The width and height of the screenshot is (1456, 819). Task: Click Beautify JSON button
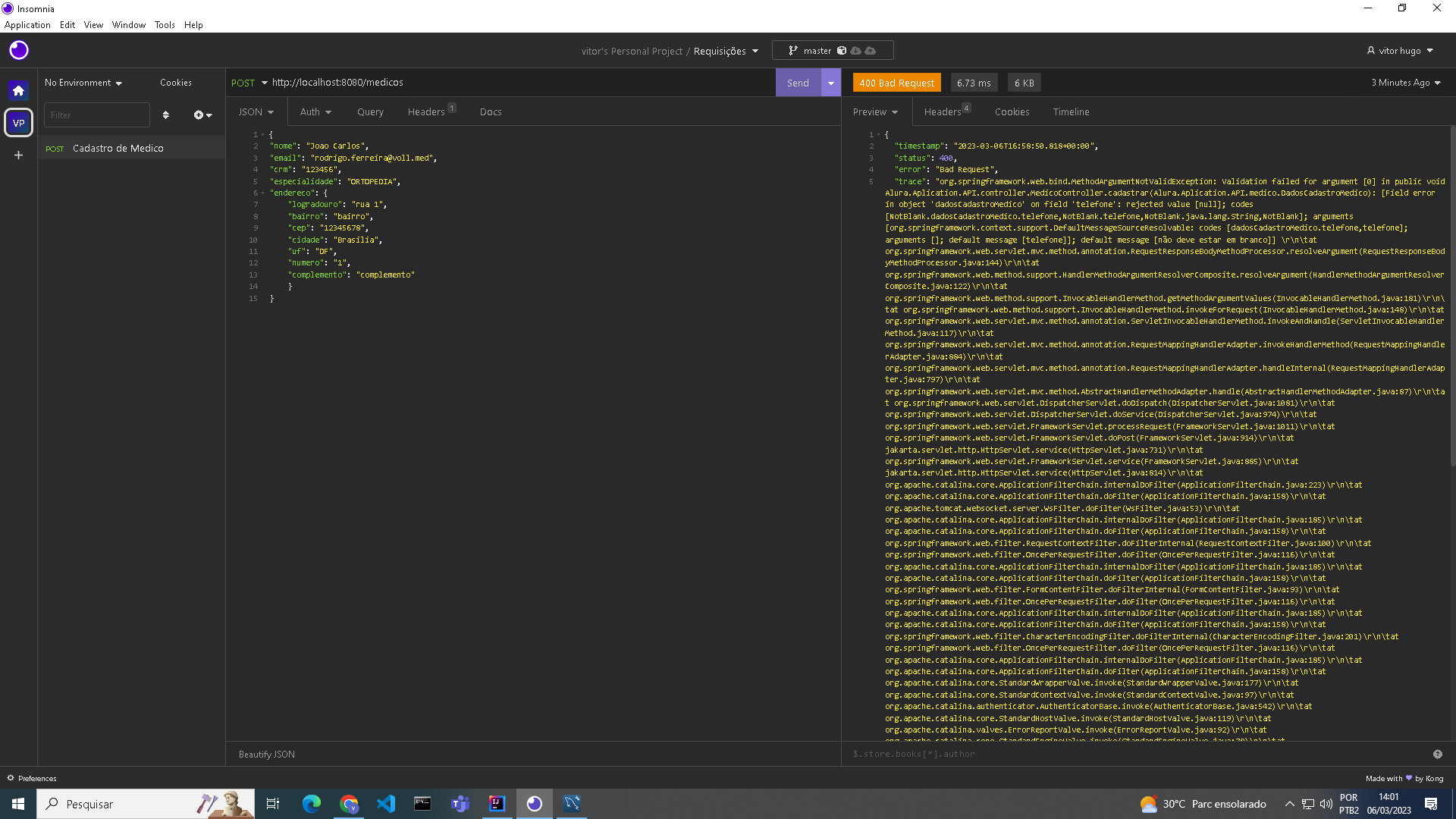(x=267, y=754)
